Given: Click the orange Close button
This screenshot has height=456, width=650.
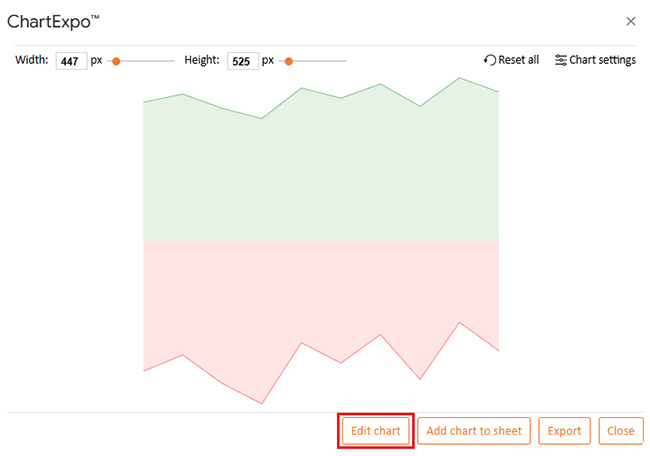Looking at the screenshot, I should [621, 431].
